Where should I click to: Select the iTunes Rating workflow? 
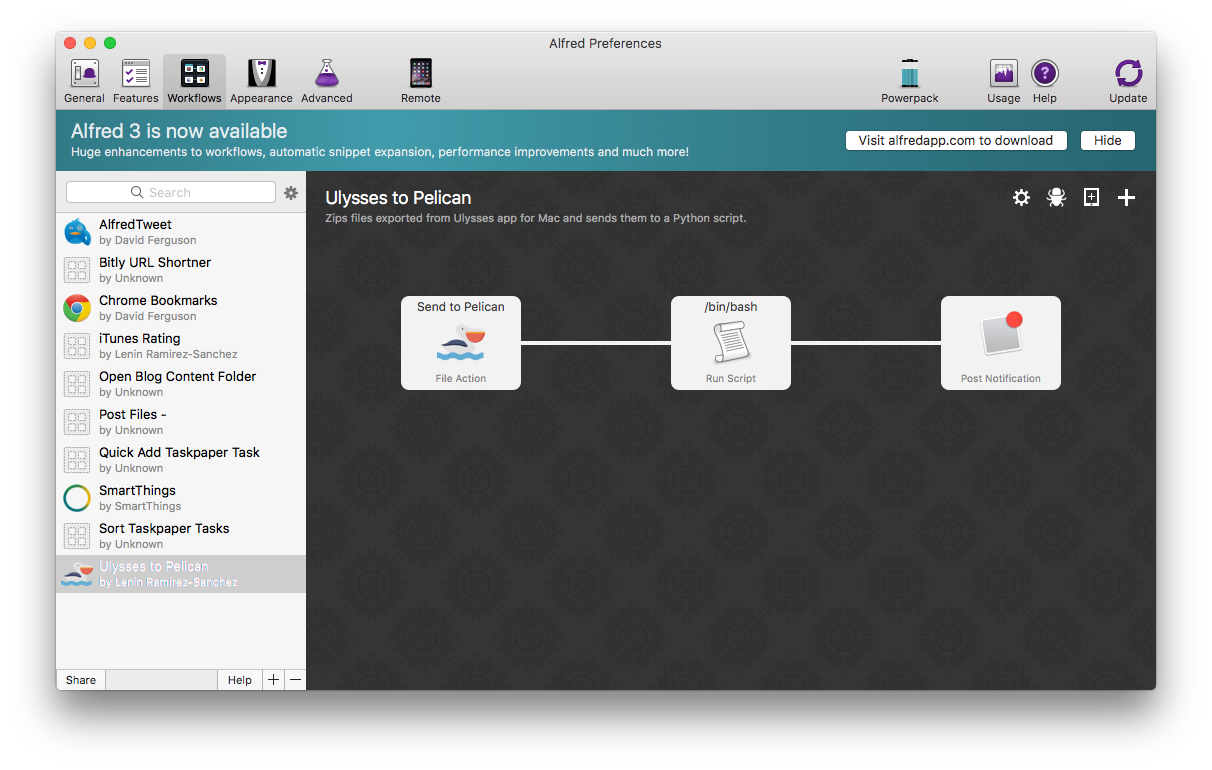point(181,346)
